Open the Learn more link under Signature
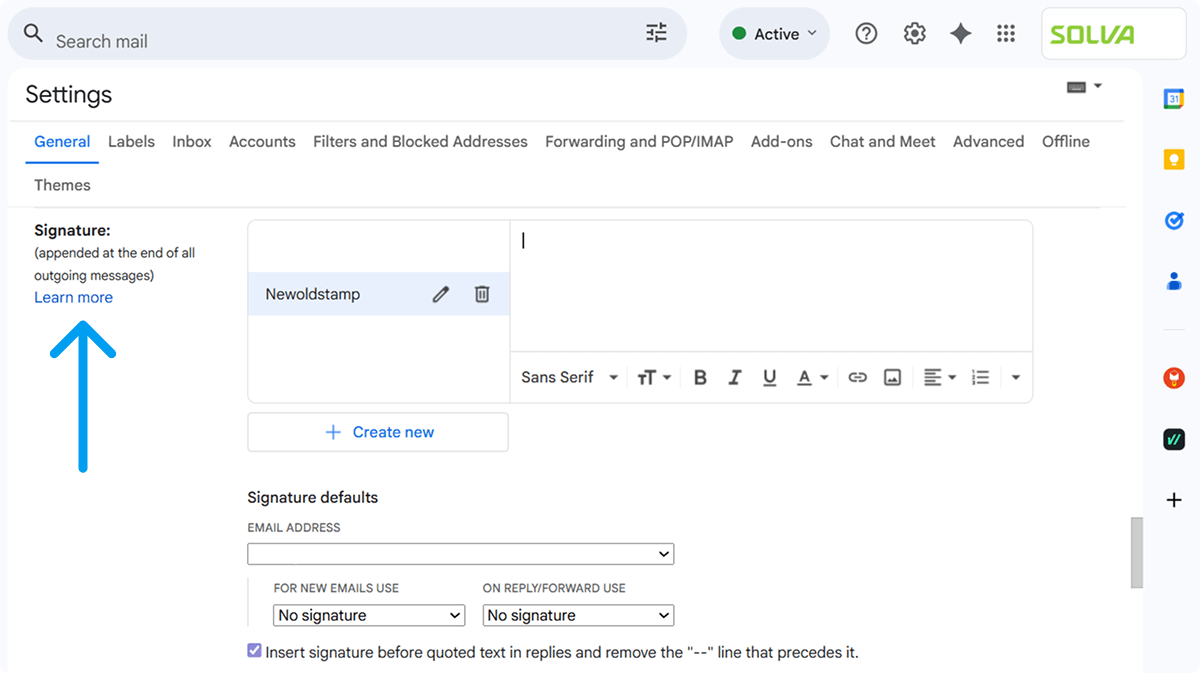 tap(73, 297)
